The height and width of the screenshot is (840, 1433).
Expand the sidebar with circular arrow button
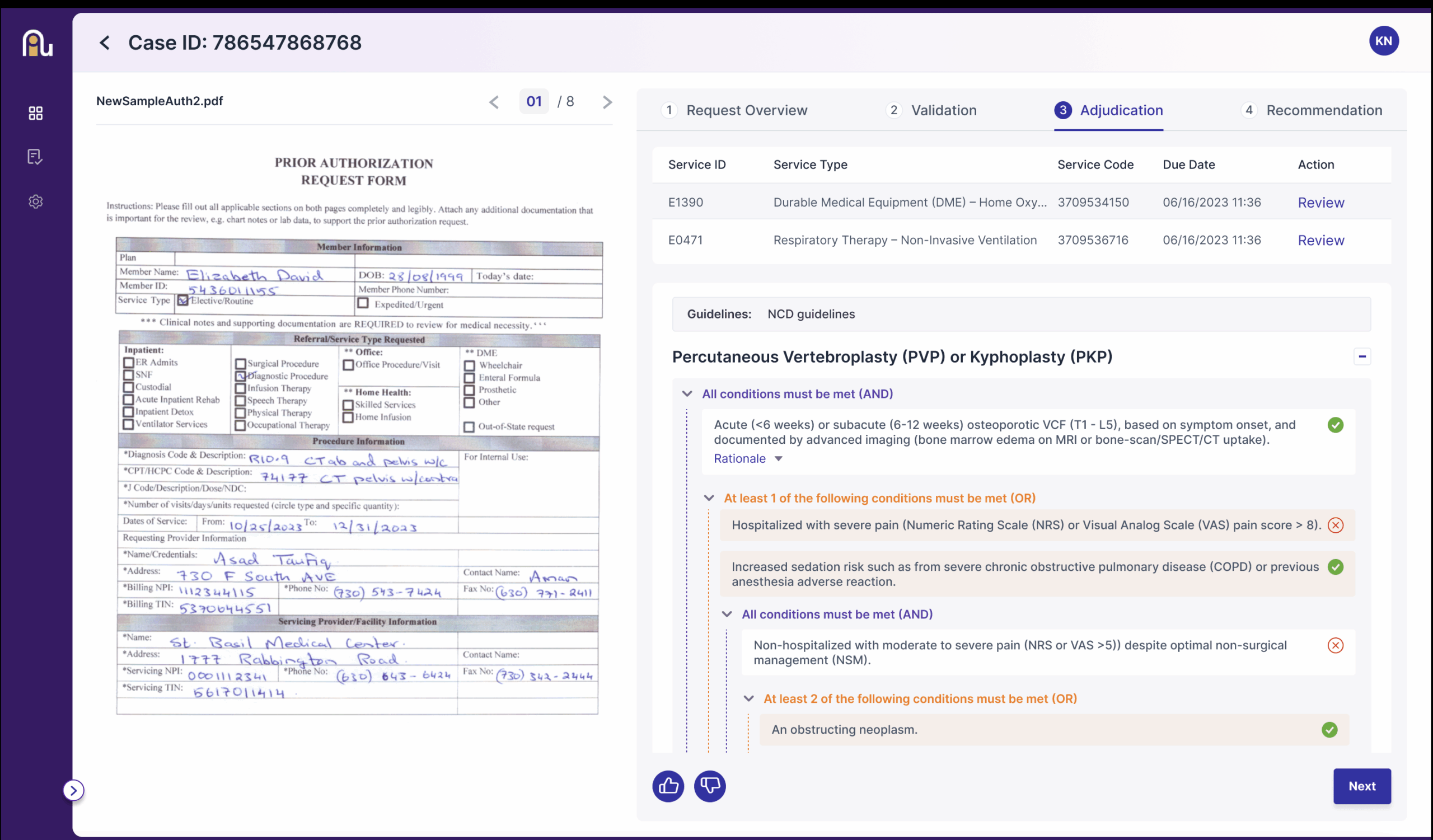tap(73, 790)
